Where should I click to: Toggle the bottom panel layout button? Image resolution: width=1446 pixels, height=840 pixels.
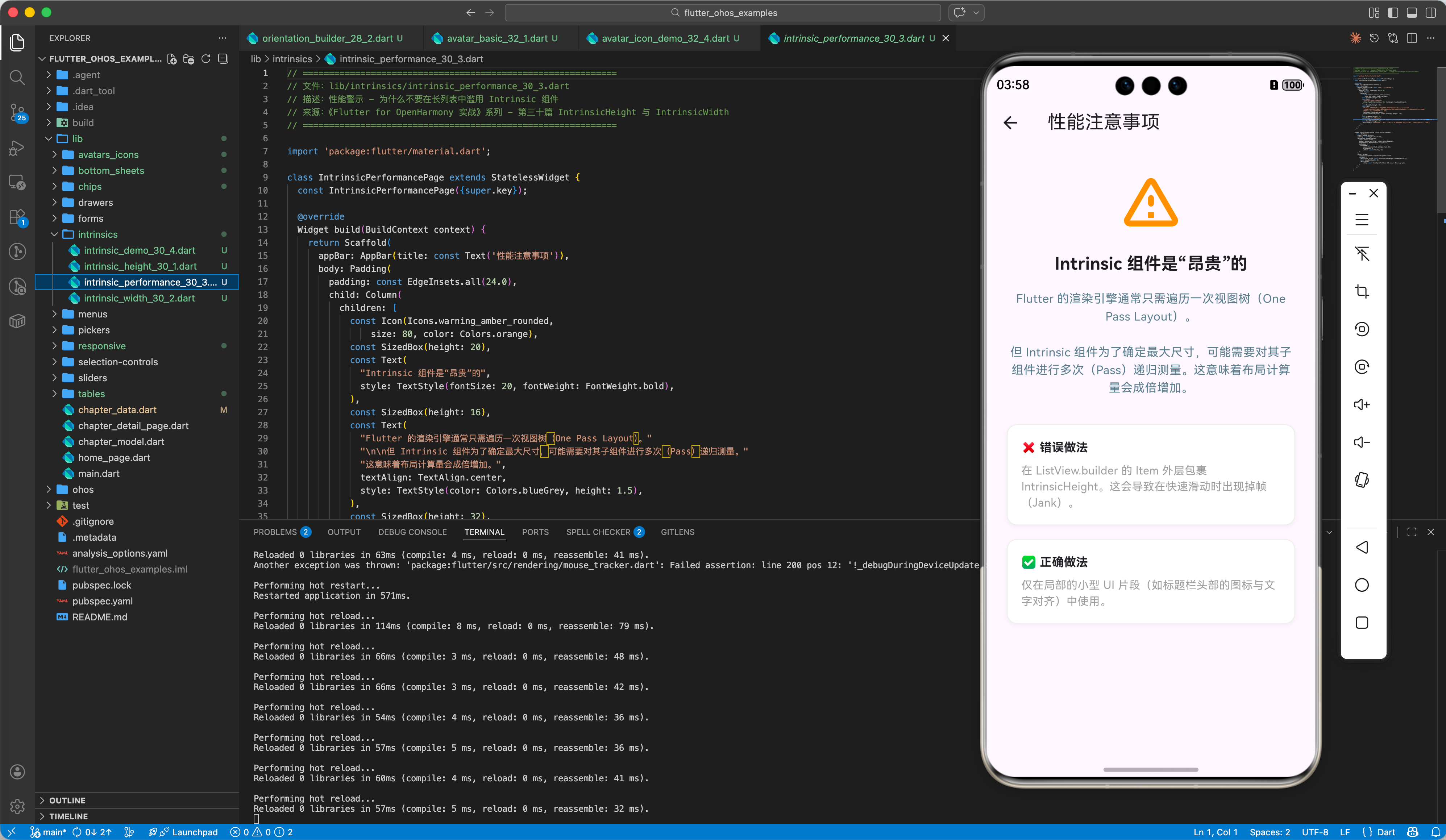coord(1412,13)
